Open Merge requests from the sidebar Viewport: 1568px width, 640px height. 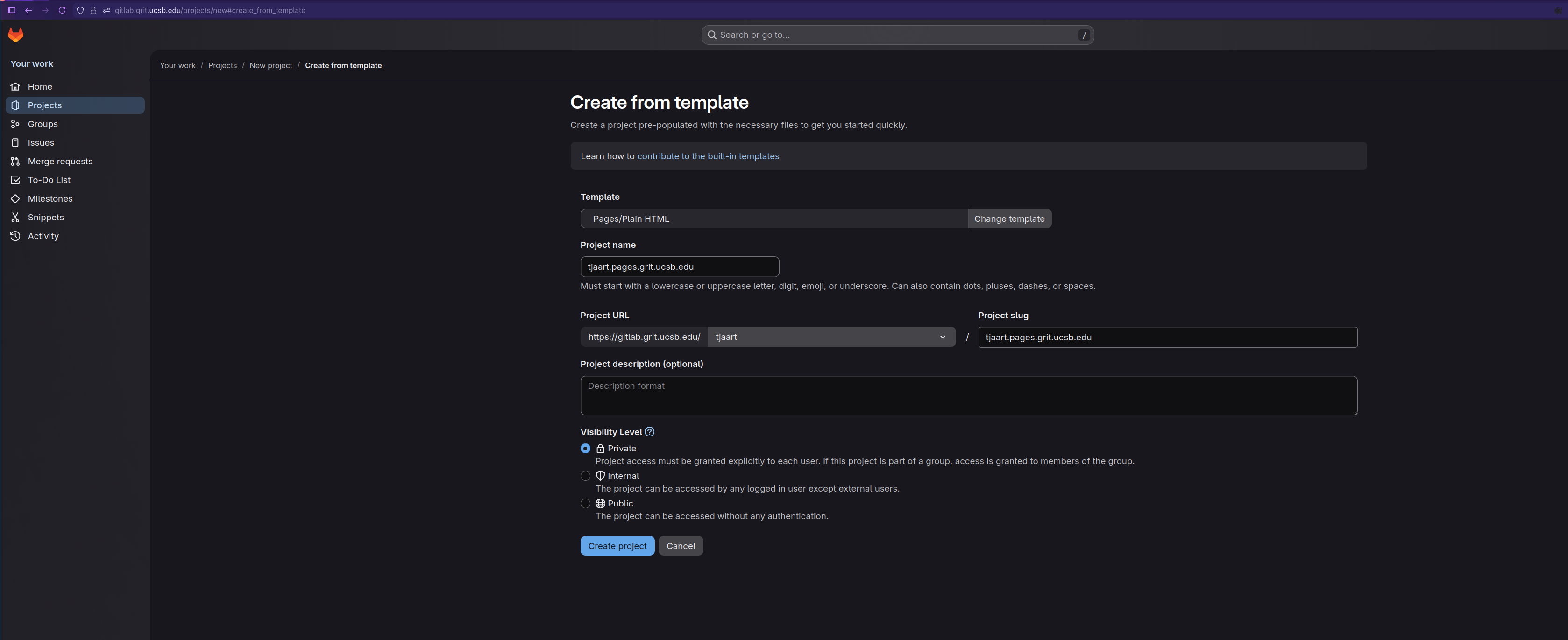(60, 161)
